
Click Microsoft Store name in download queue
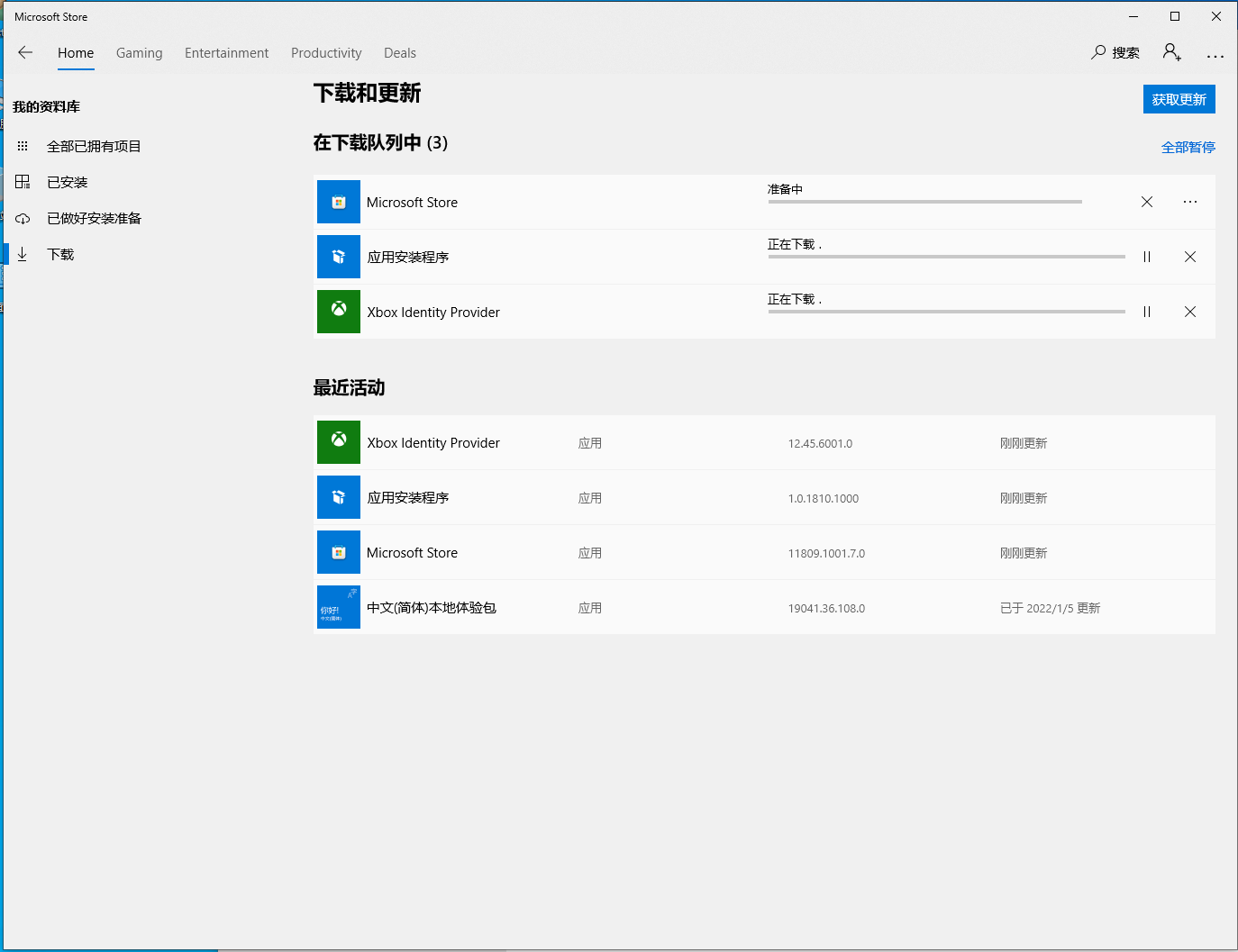pyautogui.click(x=412, y=203)
